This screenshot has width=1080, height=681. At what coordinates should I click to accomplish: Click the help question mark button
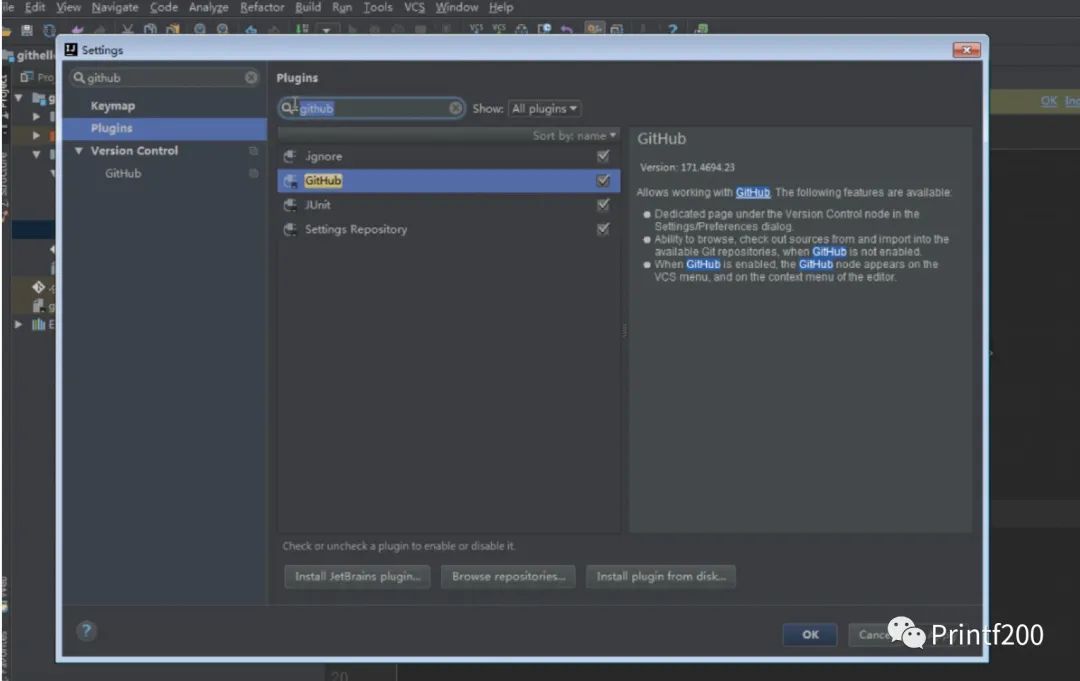[86, 630]
